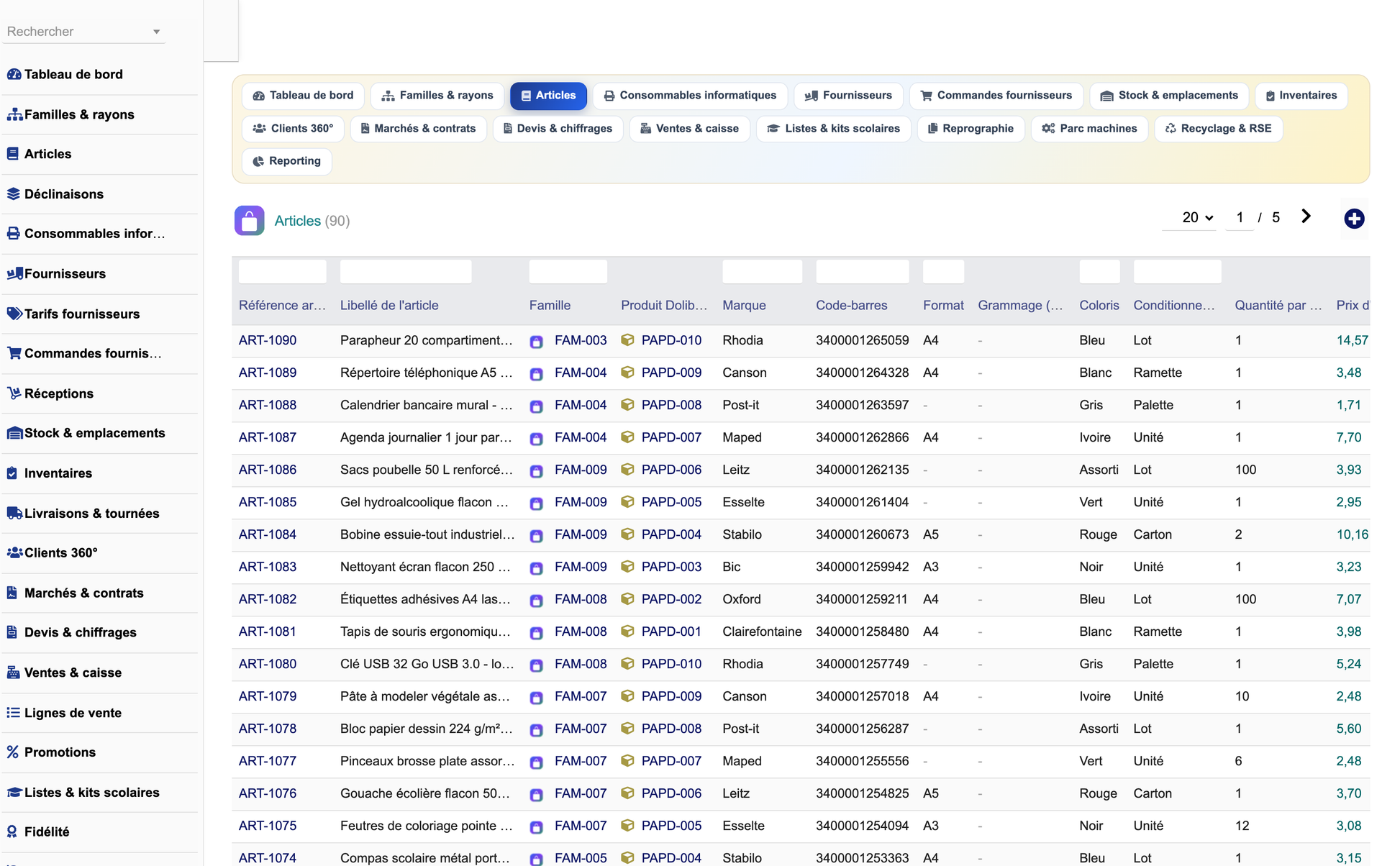Click the price 10,16 in ART-1084 row

(1352, 534)
